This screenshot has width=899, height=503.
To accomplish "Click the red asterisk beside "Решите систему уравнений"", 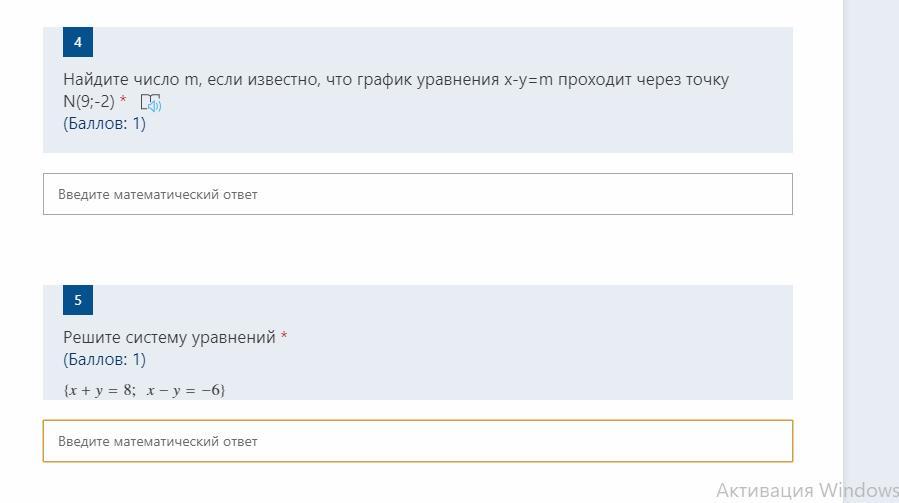I will coord(284,337).
